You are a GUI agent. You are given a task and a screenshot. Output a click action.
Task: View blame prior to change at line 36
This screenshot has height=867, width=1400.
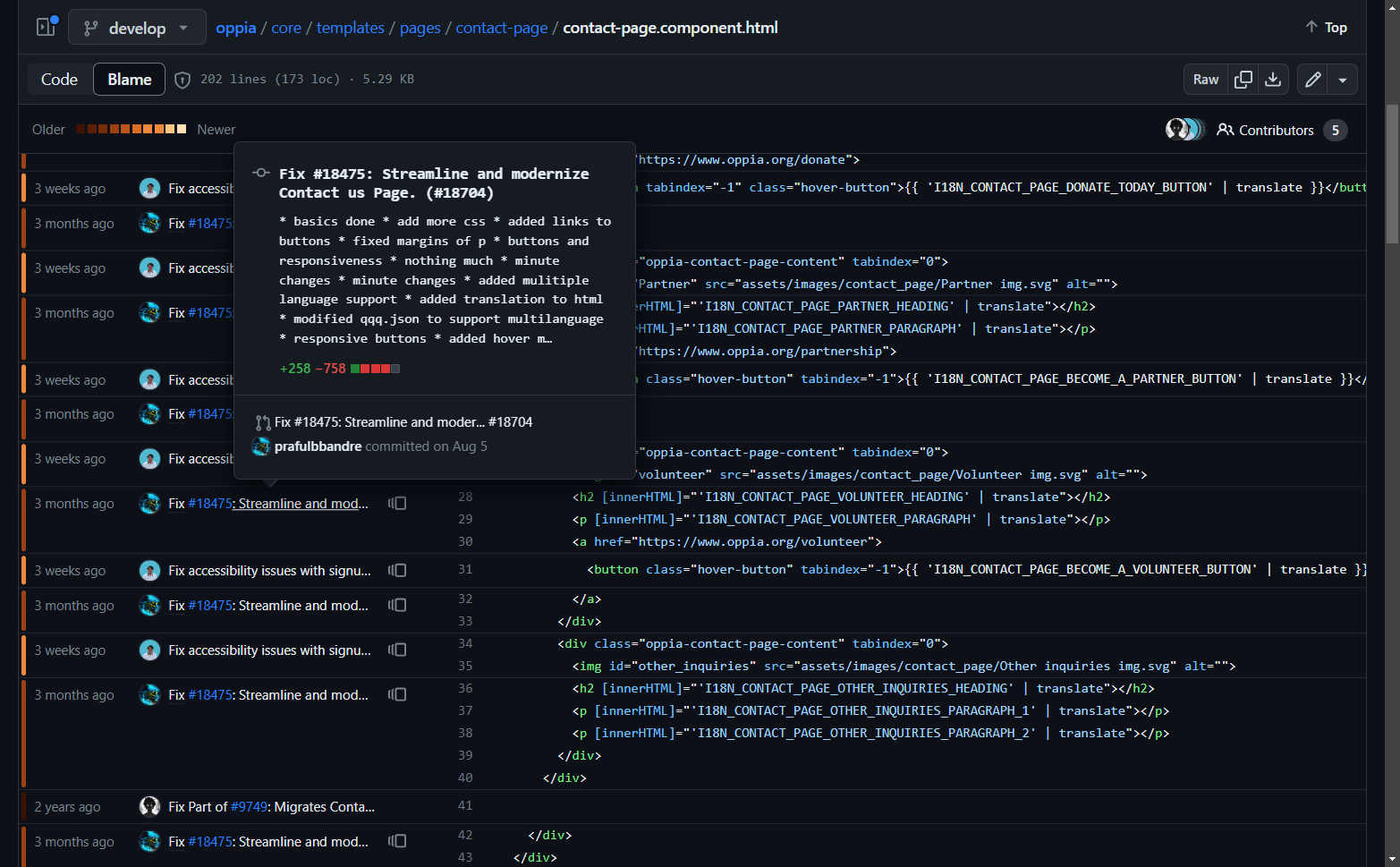click(397, 695)
